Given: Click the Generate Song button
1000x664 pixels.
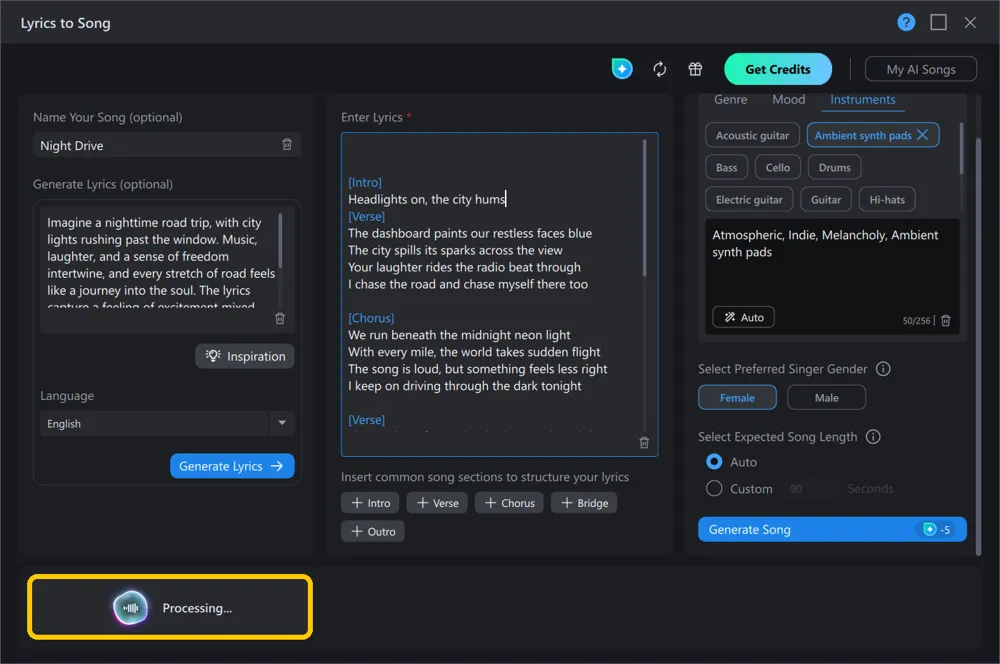Looking at the screenshot, I should [x=832, y=529].
